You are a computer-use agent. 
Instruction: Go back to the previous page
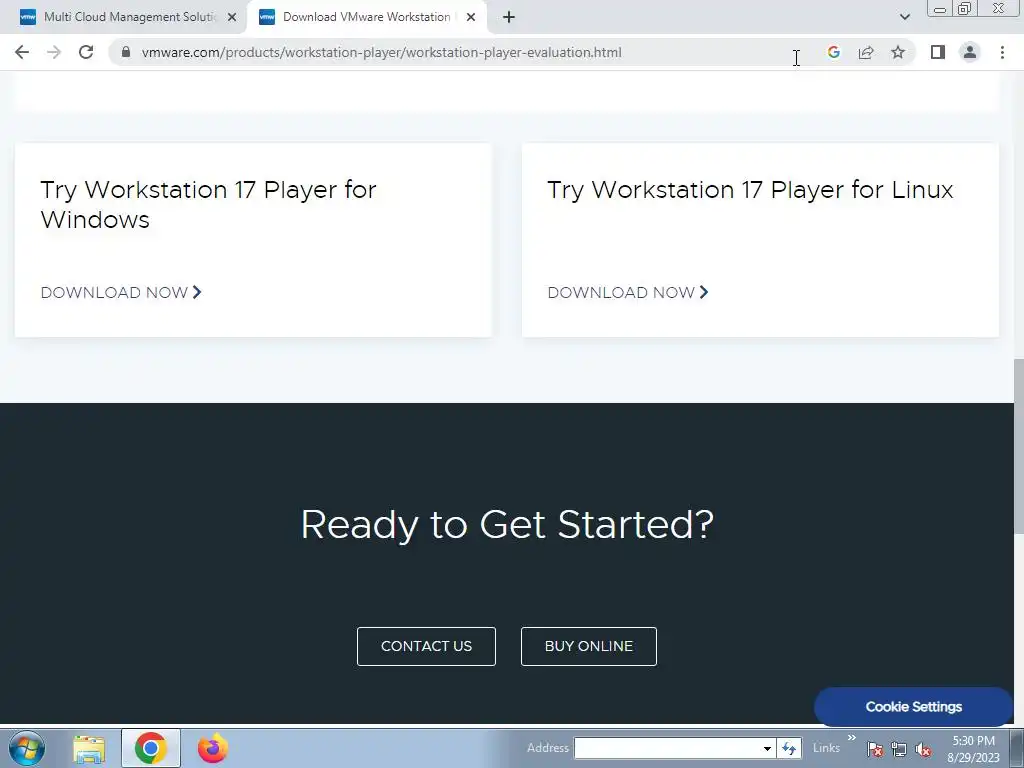[22, 52]
